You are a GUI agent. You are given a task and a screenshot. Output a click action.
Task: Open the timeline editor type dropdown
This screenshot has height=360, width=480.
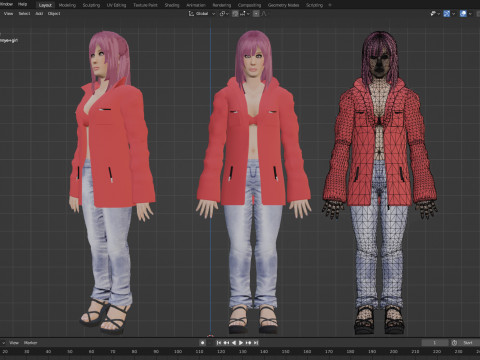point(3,343)
